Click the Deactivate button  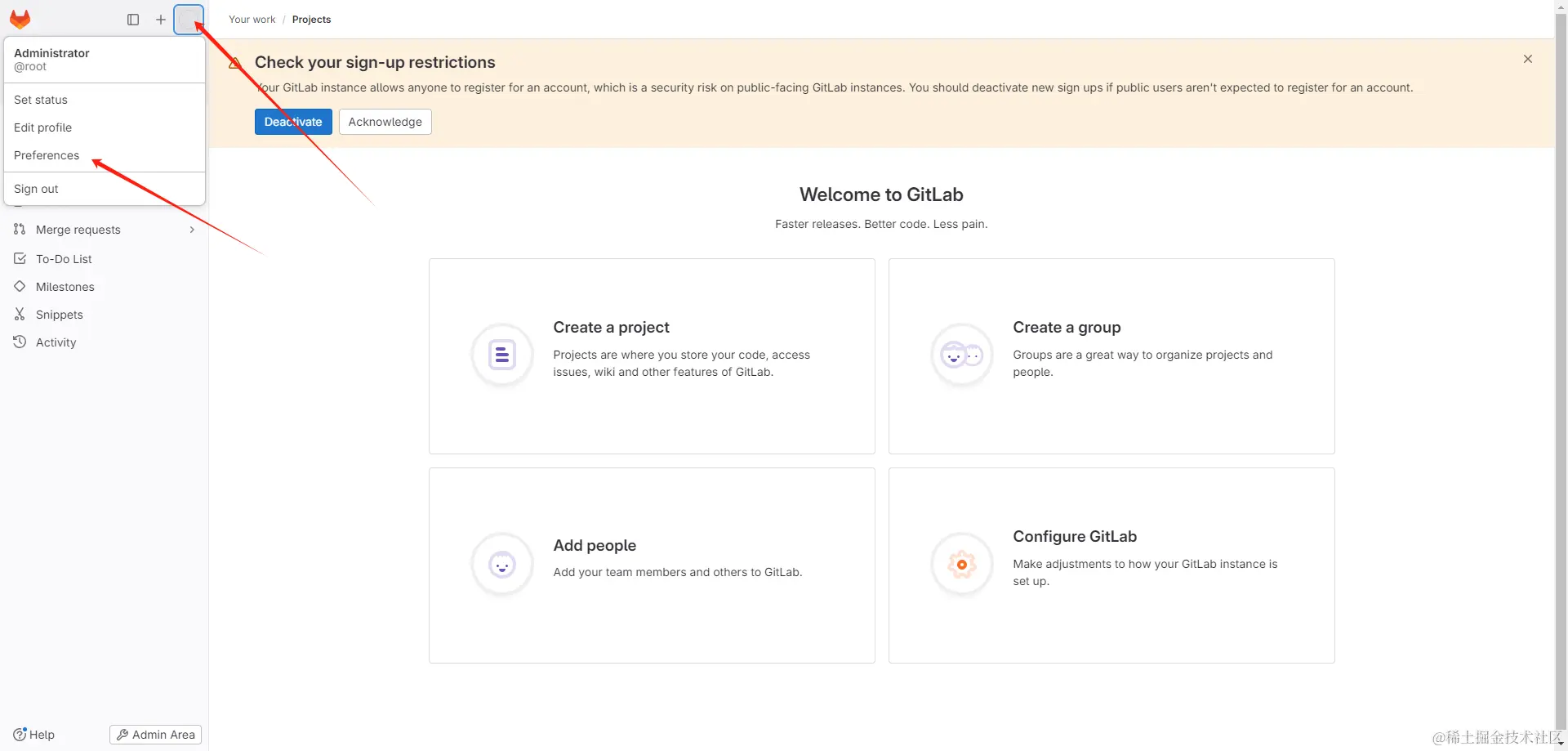click(293, 122)
